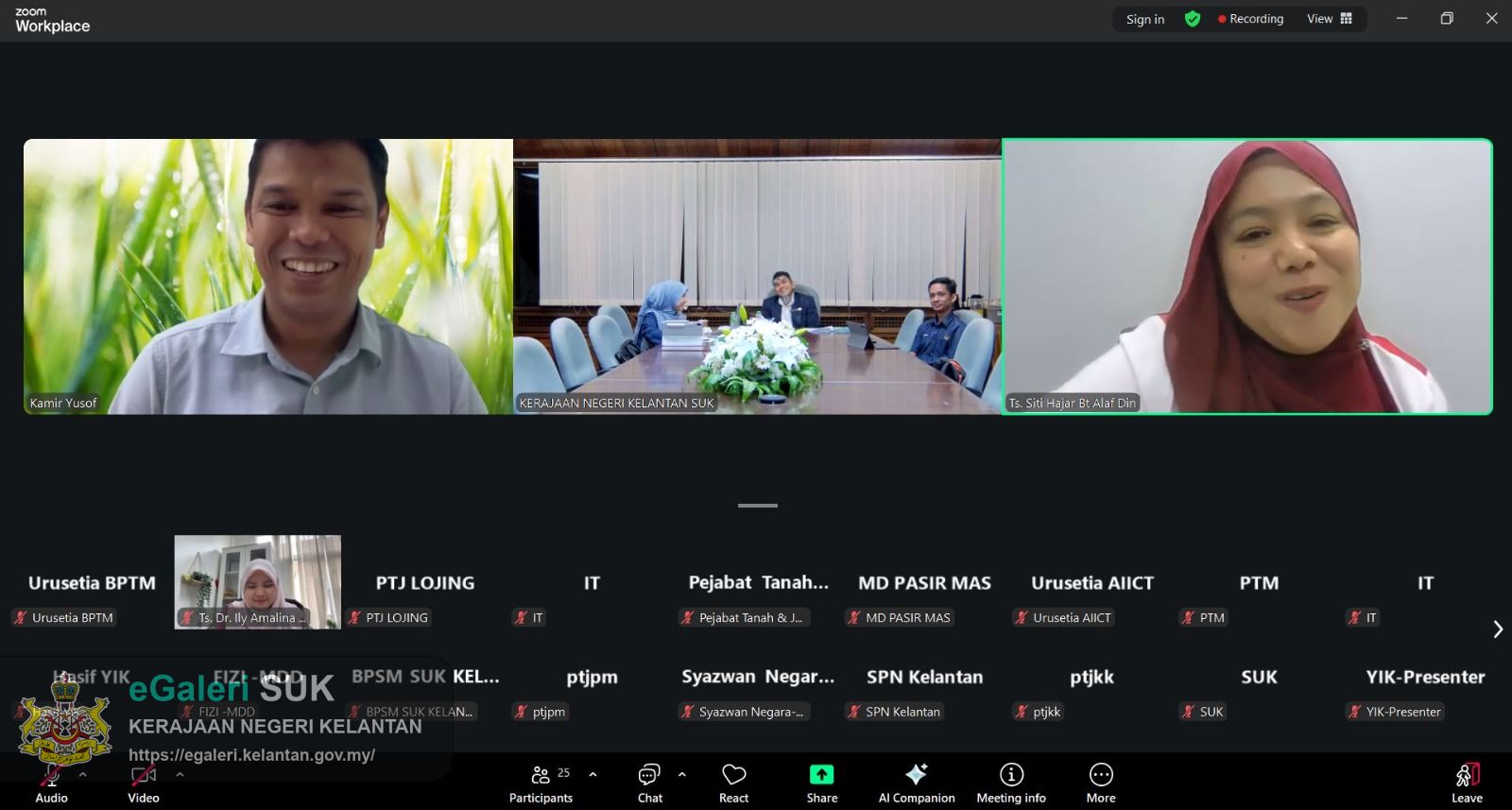Click the Recording indicator

tap(1251, 19)
